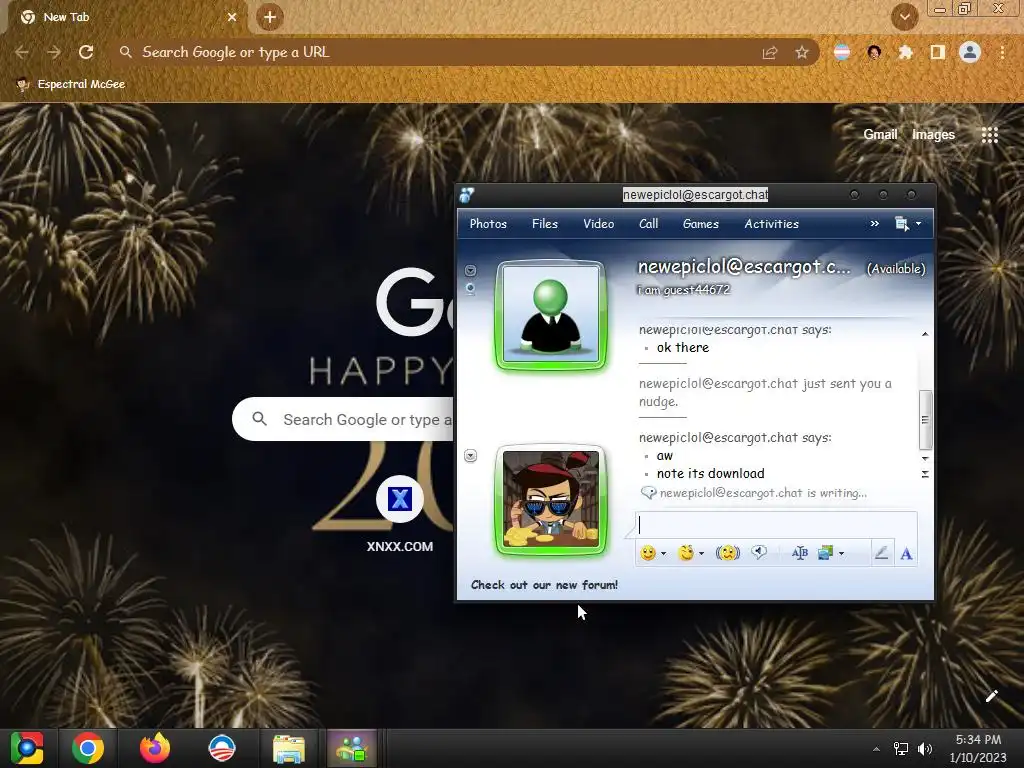The height and width of the screenshot is (768, 1024).
Task: Click the chat scroll up arrow
Action: pyautogui.click(x=925, y=334)
